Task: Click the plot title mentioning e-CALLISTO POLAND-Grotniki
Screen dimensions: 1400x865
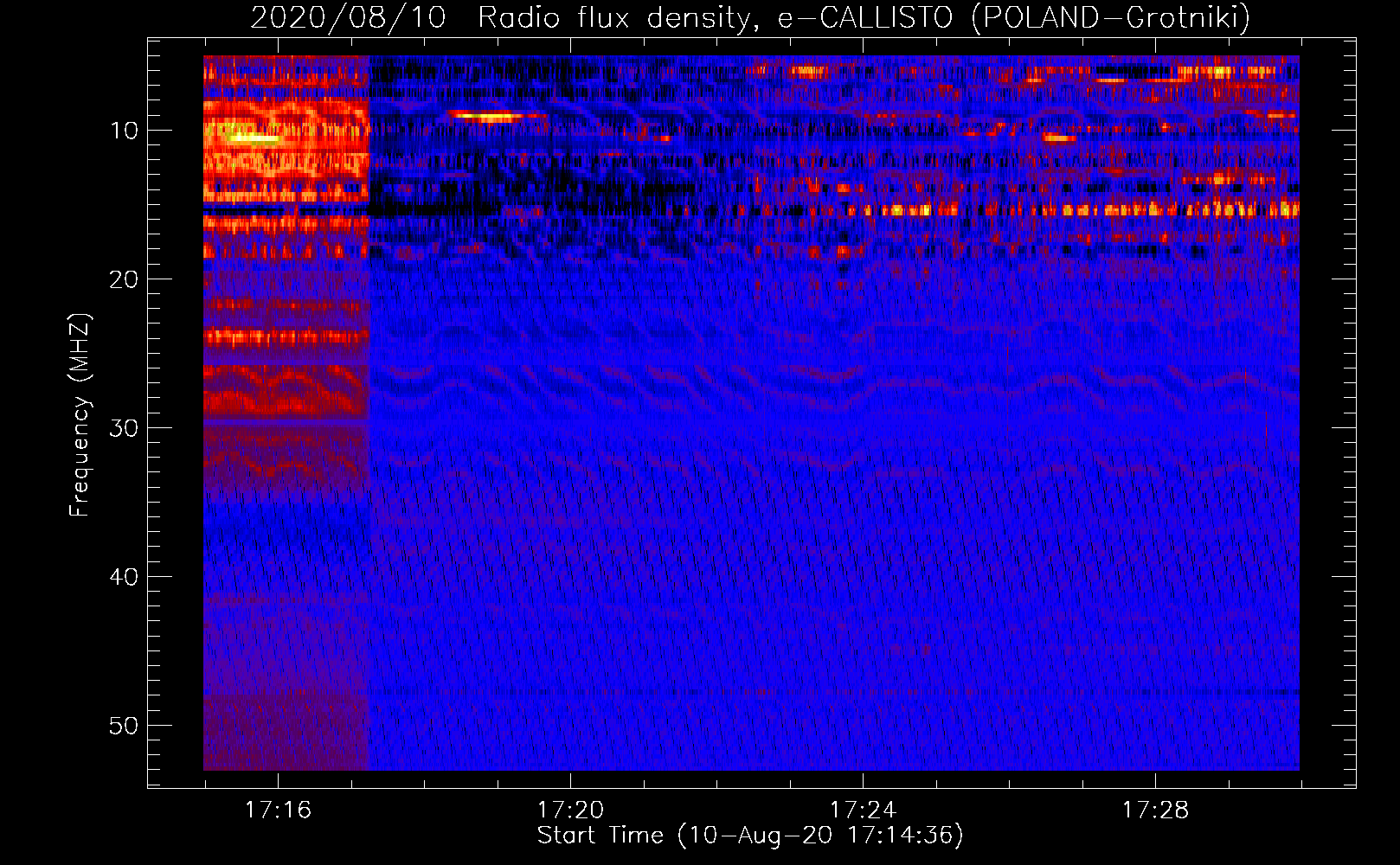Action: 750,17
